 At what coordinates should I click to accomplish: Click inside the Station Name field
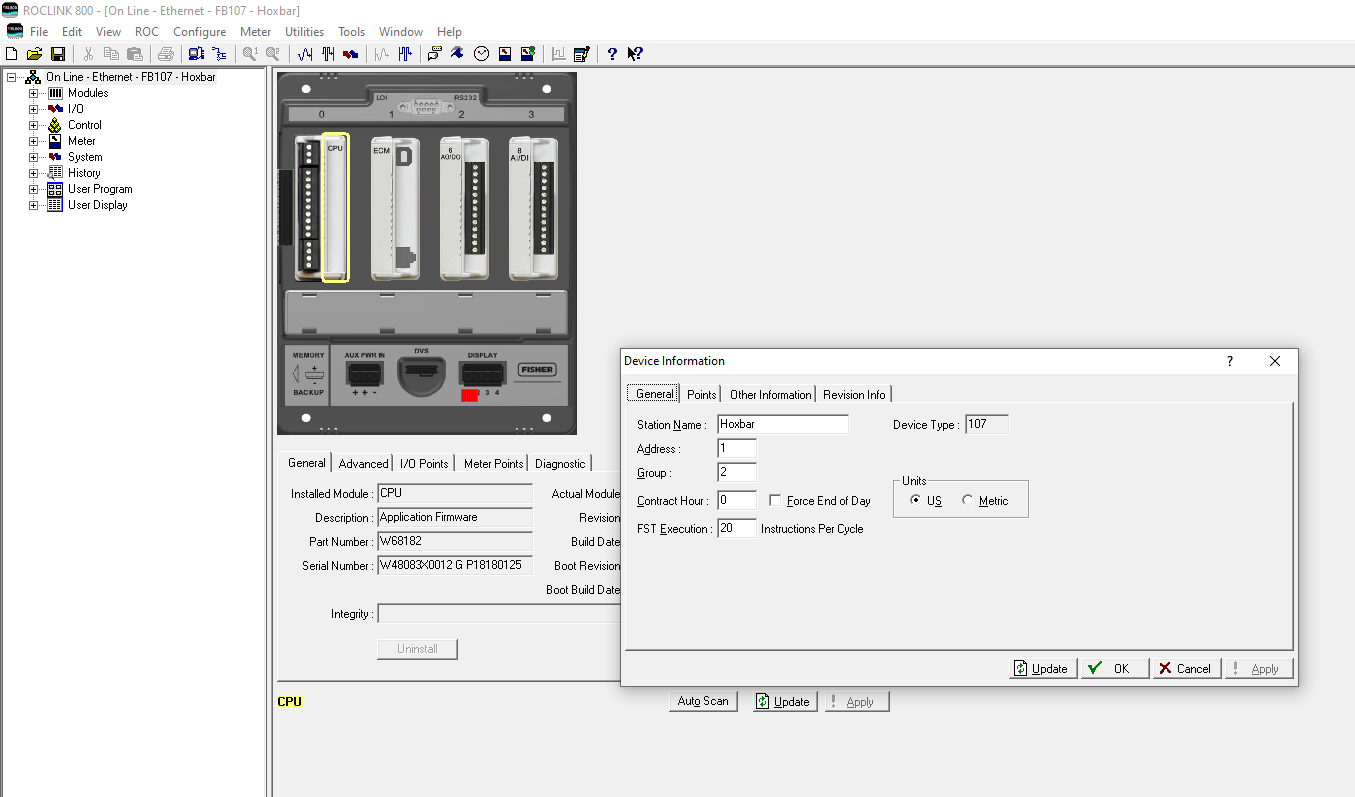781,423
